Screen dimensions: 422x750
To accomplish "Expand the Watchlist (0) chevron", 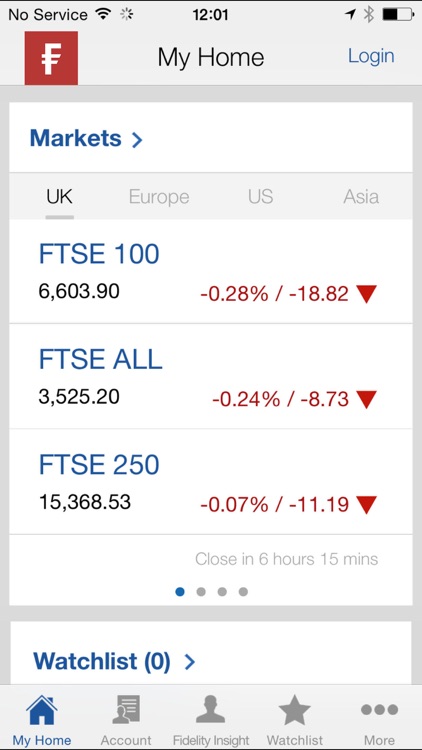I will pos(190,662).
